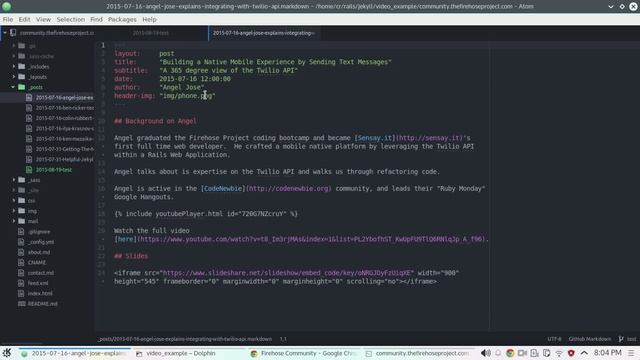
Task: Click the green _posts folder icon
Action: pyautogui.click(x=22, y=87)
